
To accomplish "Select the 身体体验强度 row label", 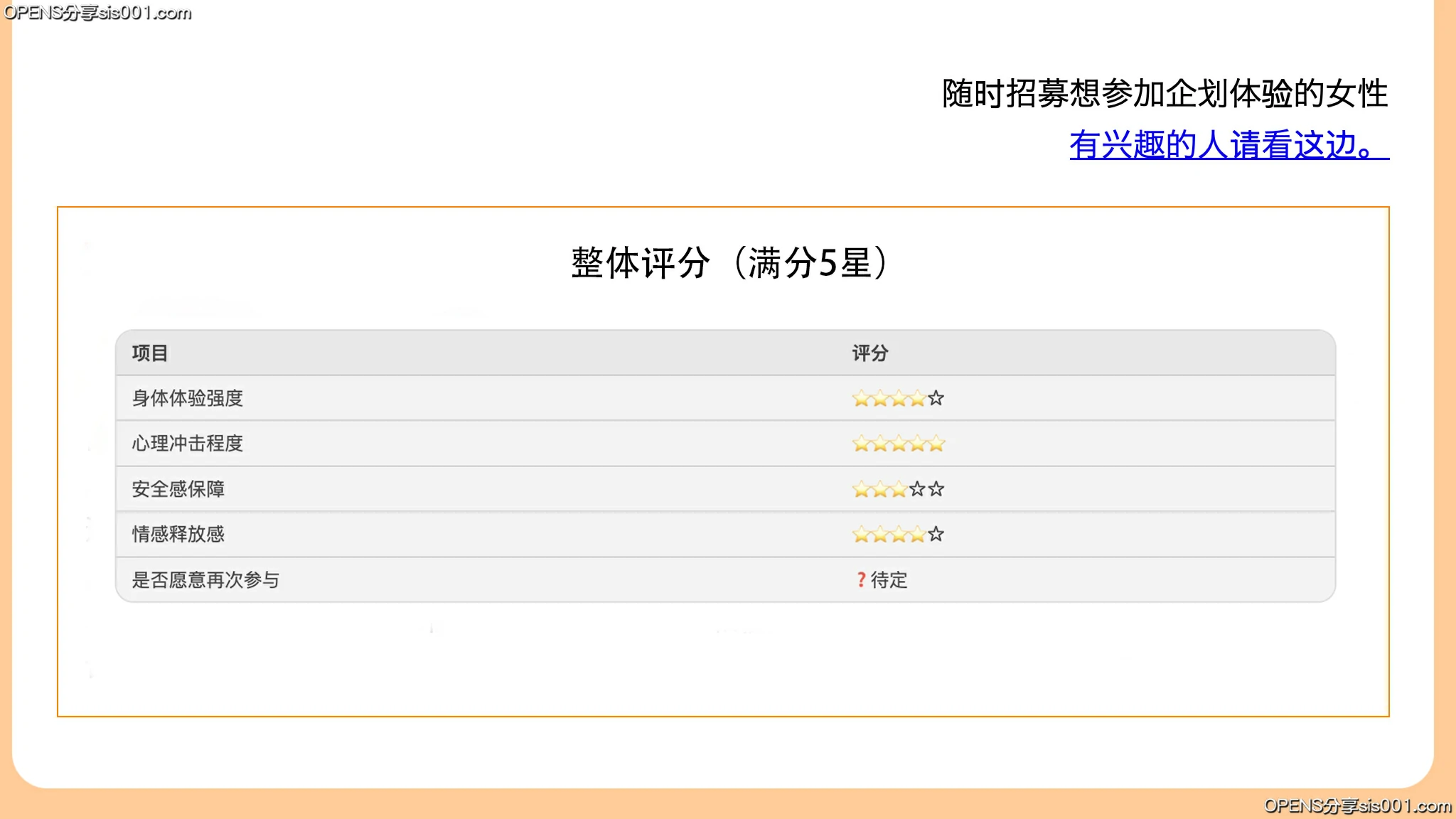I will (188, 398).
